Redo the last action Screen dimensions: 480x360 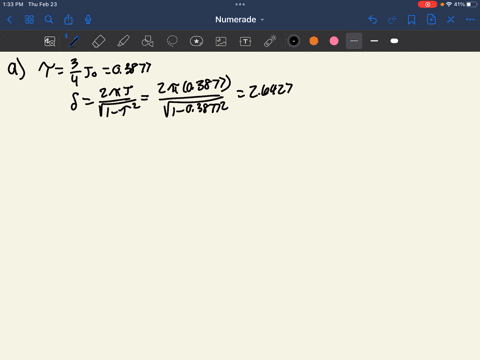pos(392,20)
